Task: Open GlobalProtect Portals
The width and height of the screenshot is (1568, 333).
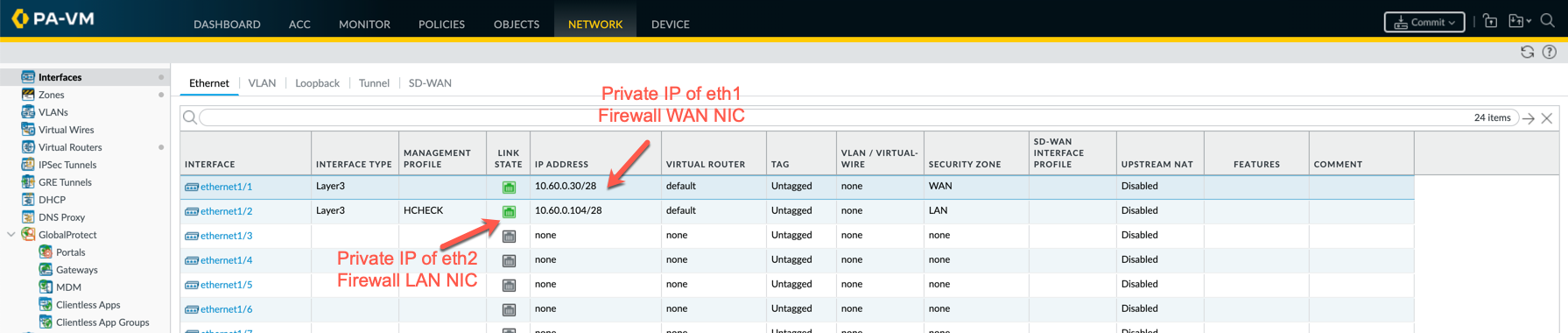Action: [70, 252]
